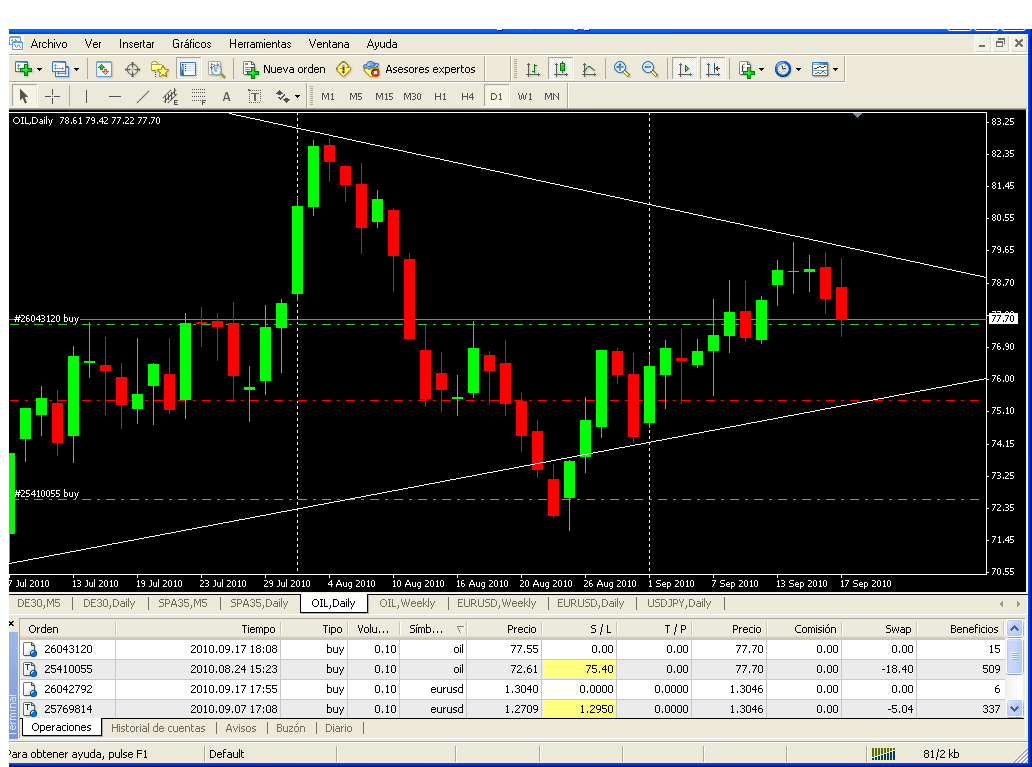Image resolution: width=1032 pixels, height=767 pixels.
Task: Expand the Templates dropdown arrow
Action: (835, 69)
